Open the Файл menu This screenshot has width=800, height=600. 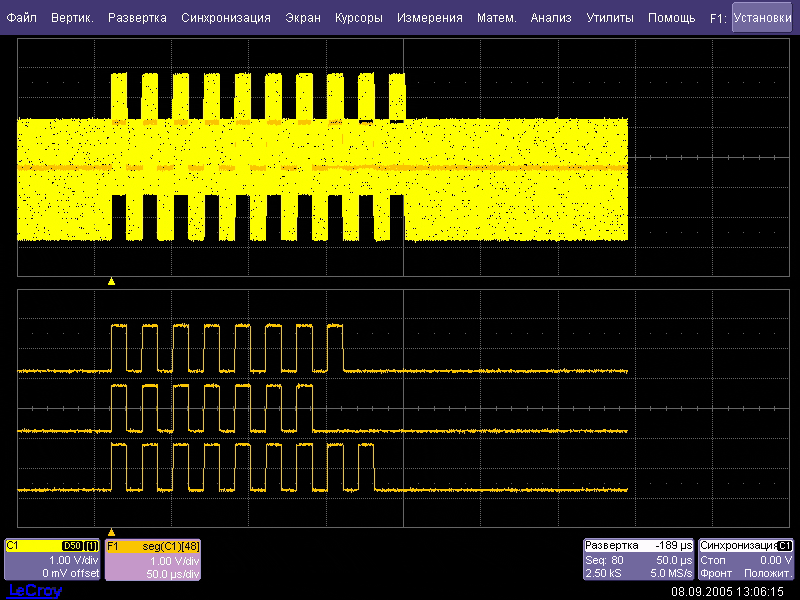[x=21, y=18]
